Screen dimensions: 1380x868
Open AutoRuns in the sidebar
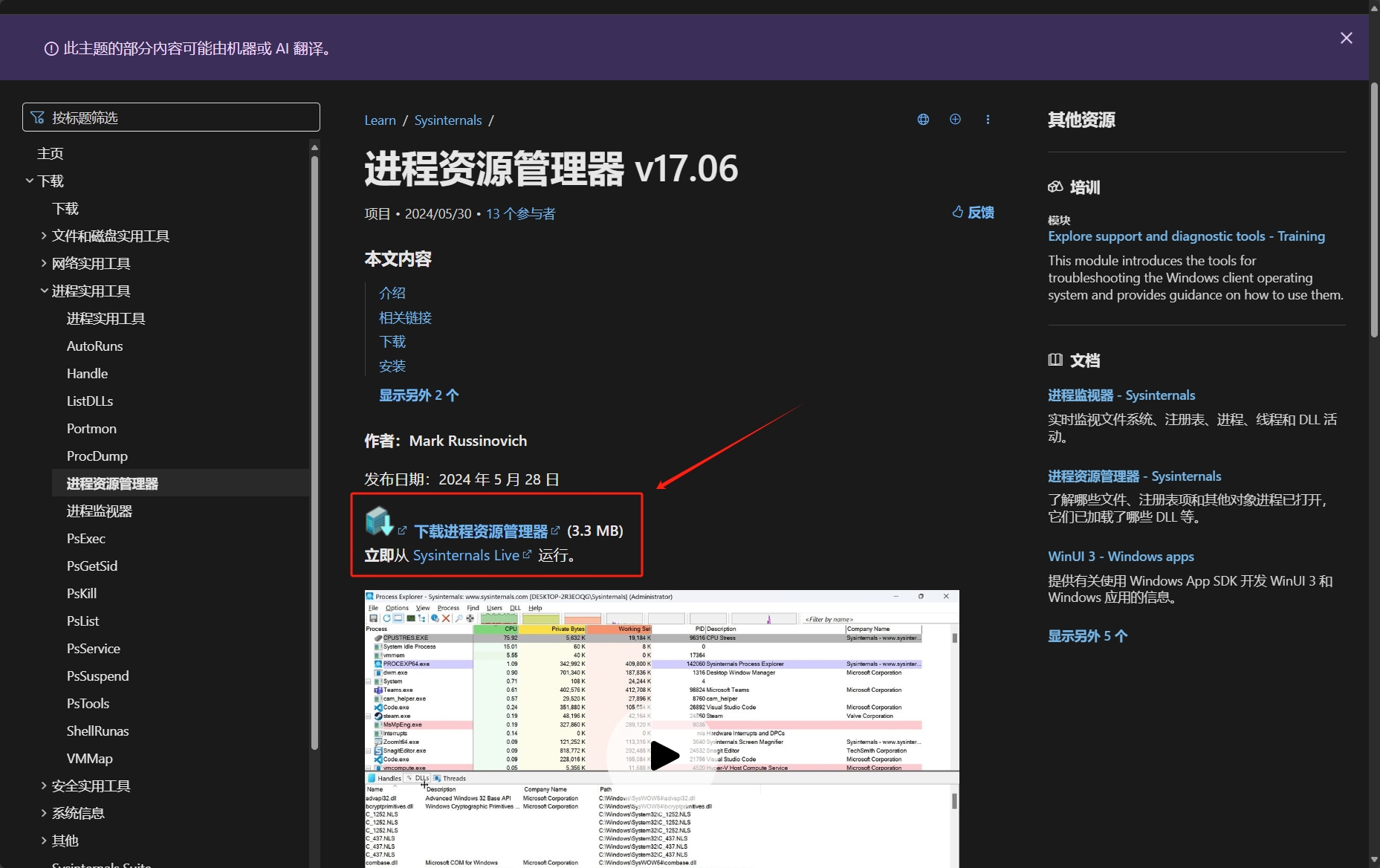pos(94,346)
